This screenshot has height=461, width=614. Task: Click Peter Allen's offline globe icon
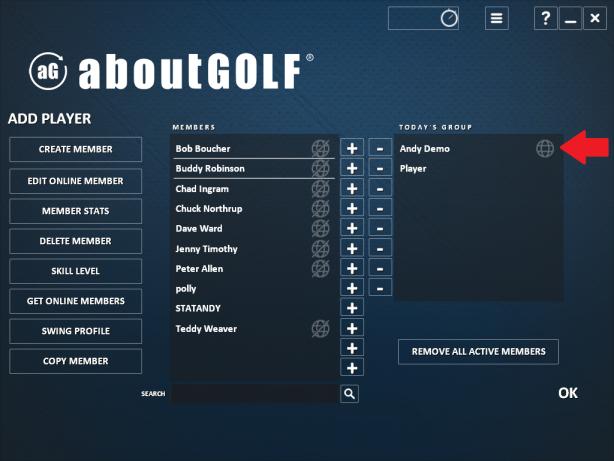point(320,268)
